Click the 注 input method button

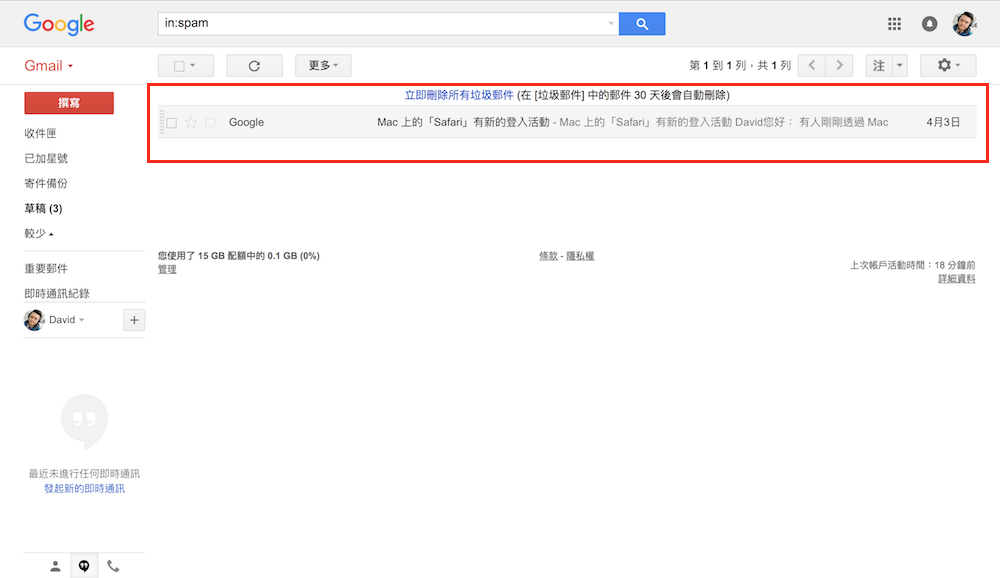[879, 65]
